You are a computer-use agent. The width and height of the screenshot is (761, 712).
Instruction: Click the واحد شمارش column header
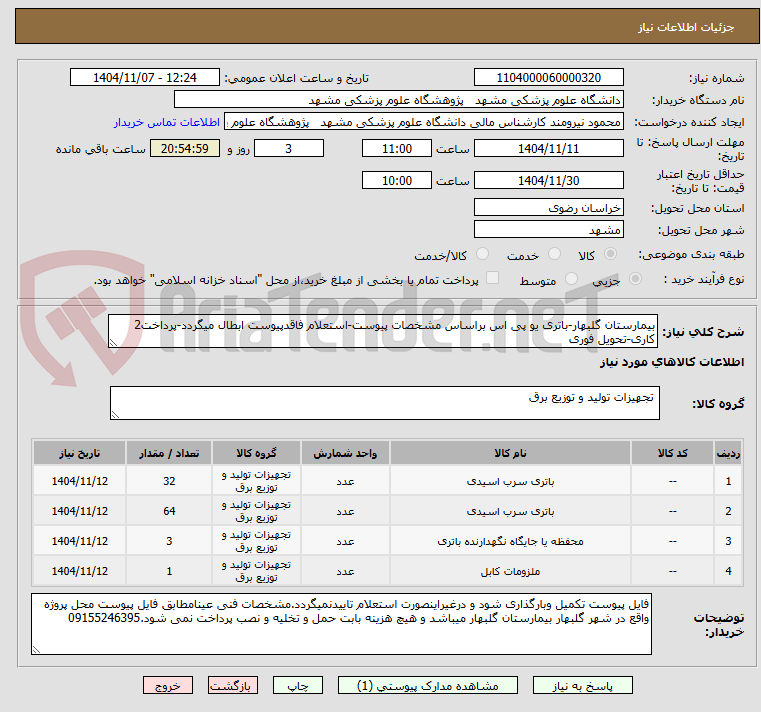[345, 453]
